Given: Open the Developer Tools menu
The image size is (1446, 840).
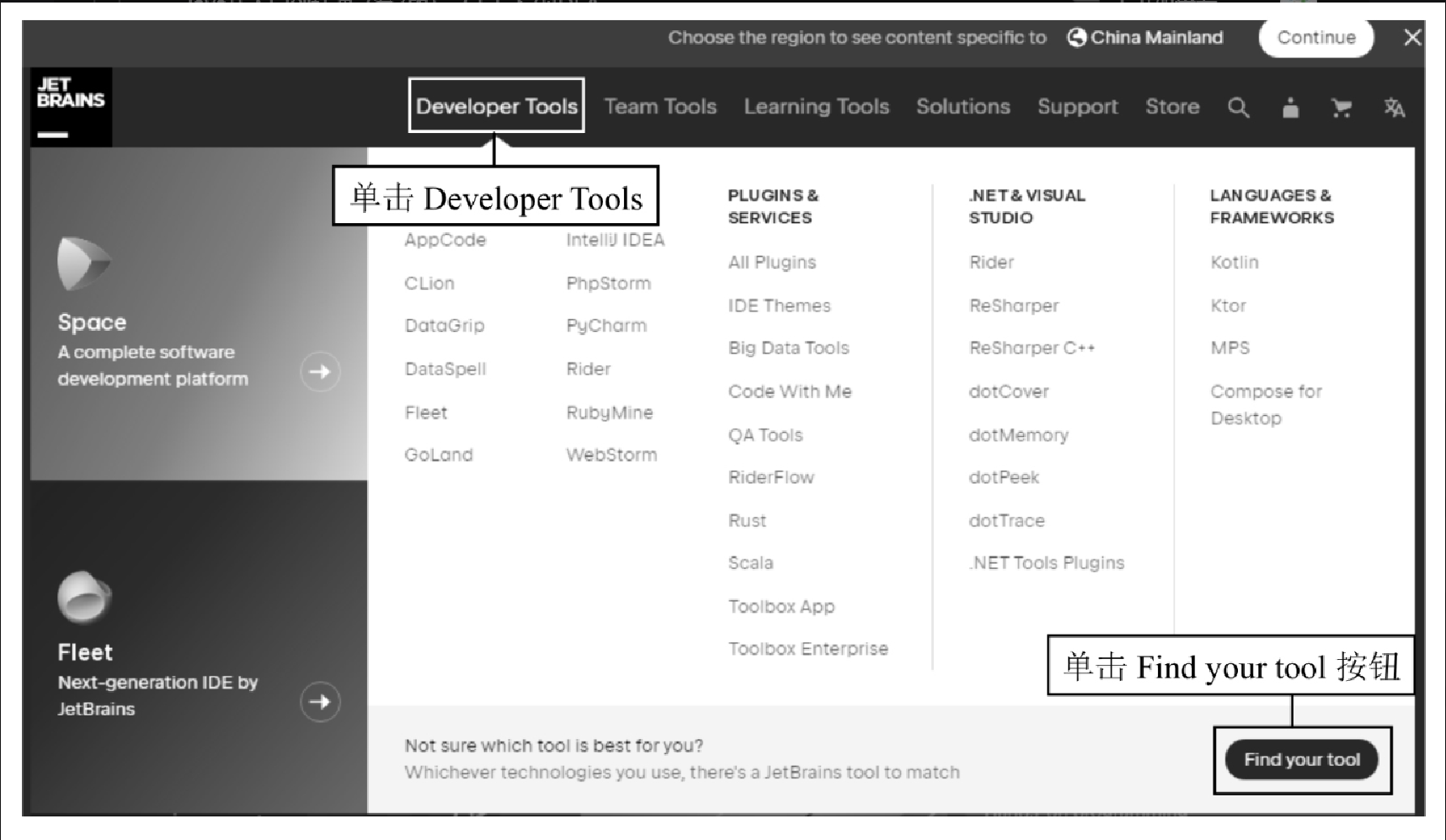Looking at the screenshot, I should point(497,106).
